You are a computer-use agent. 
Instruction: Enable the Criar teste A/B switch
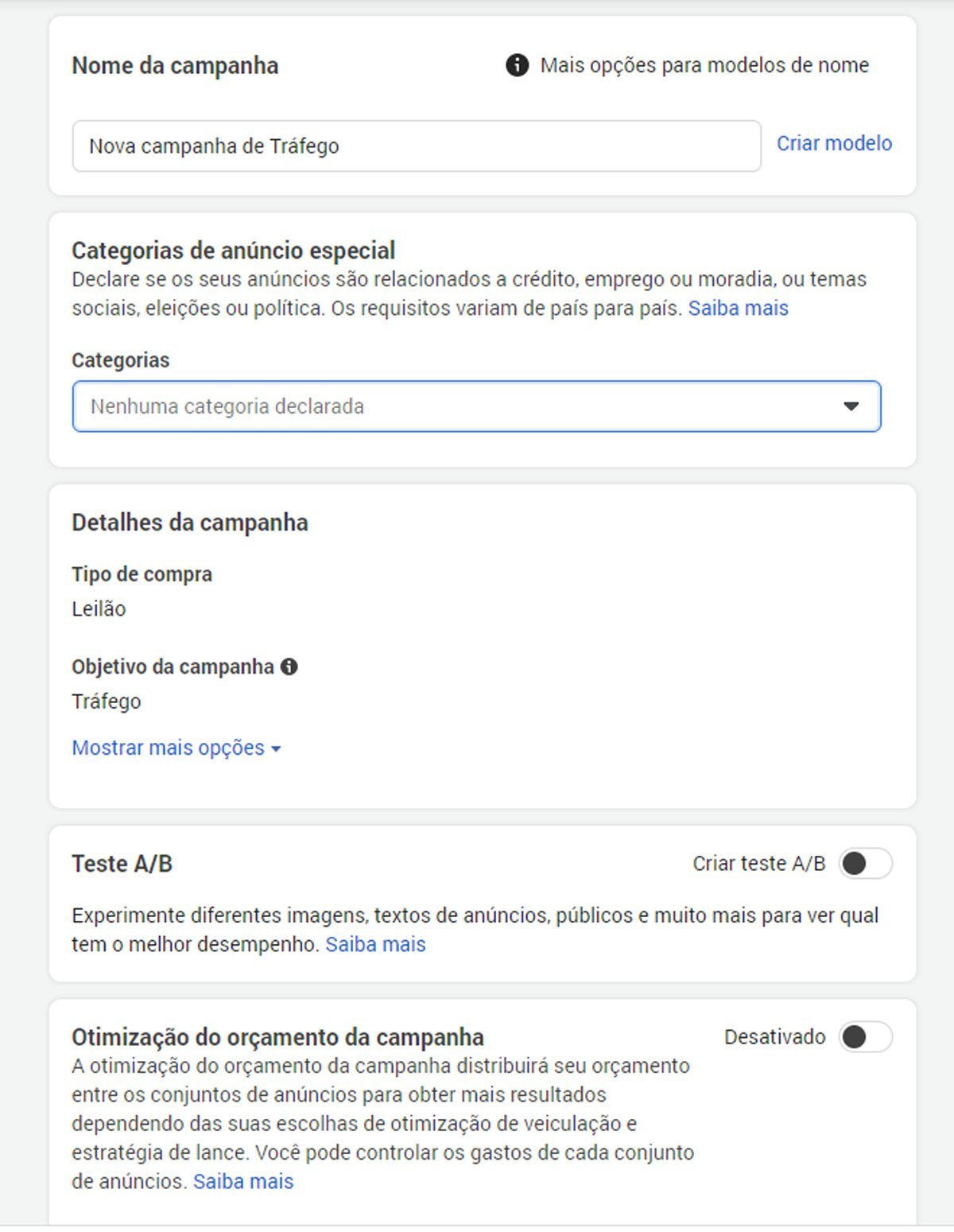(866, 864)
